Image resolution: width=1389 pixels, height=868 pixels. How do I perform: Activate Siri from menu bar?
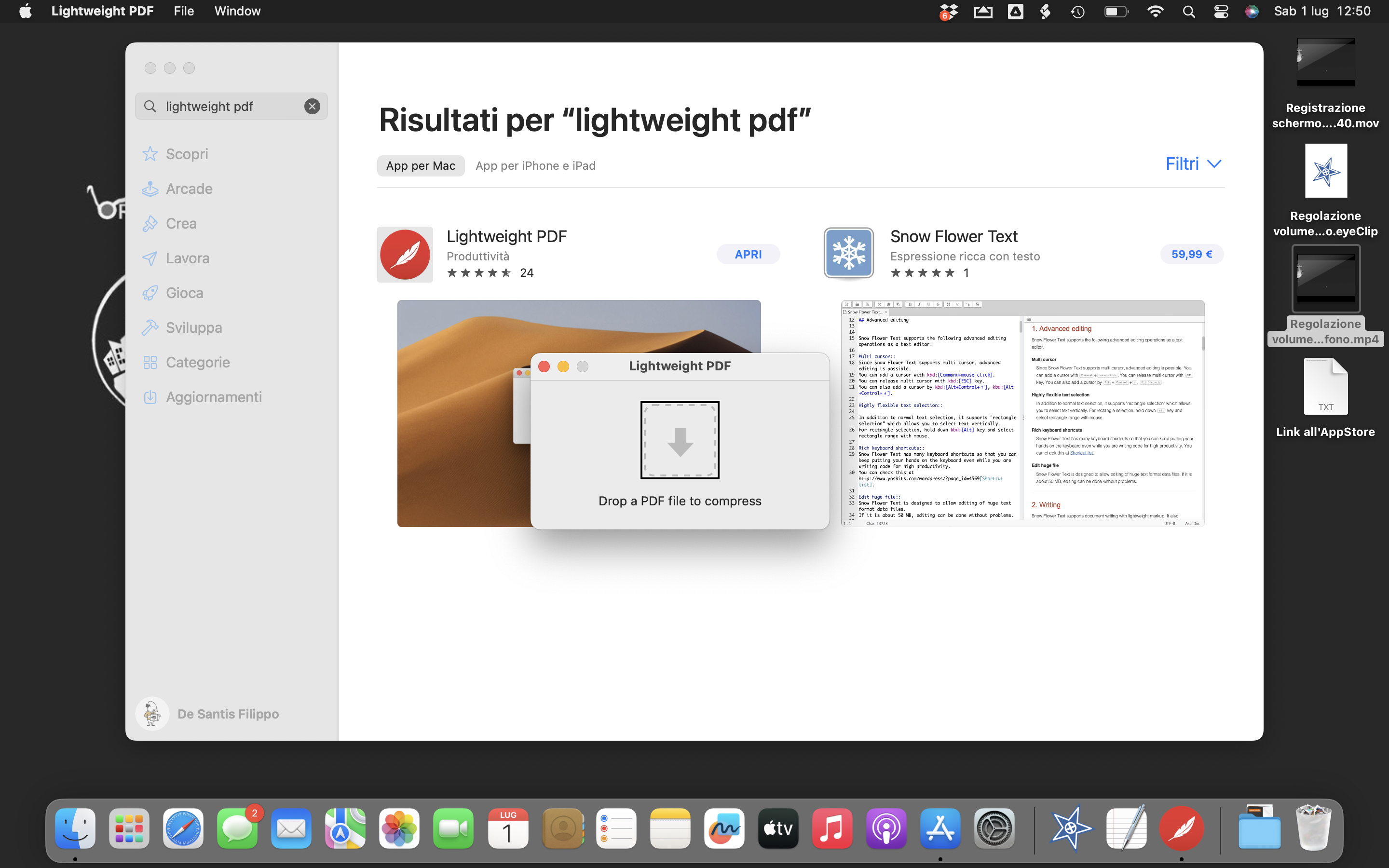tap(1252, 12)
